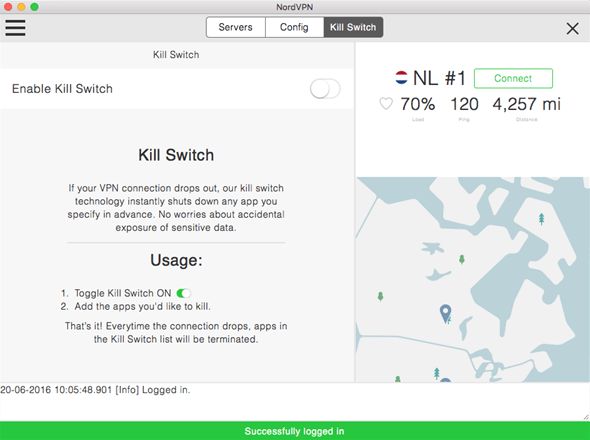Click the 120 ping value
This screenshot has height=440, width=590.
pos(464,104)
